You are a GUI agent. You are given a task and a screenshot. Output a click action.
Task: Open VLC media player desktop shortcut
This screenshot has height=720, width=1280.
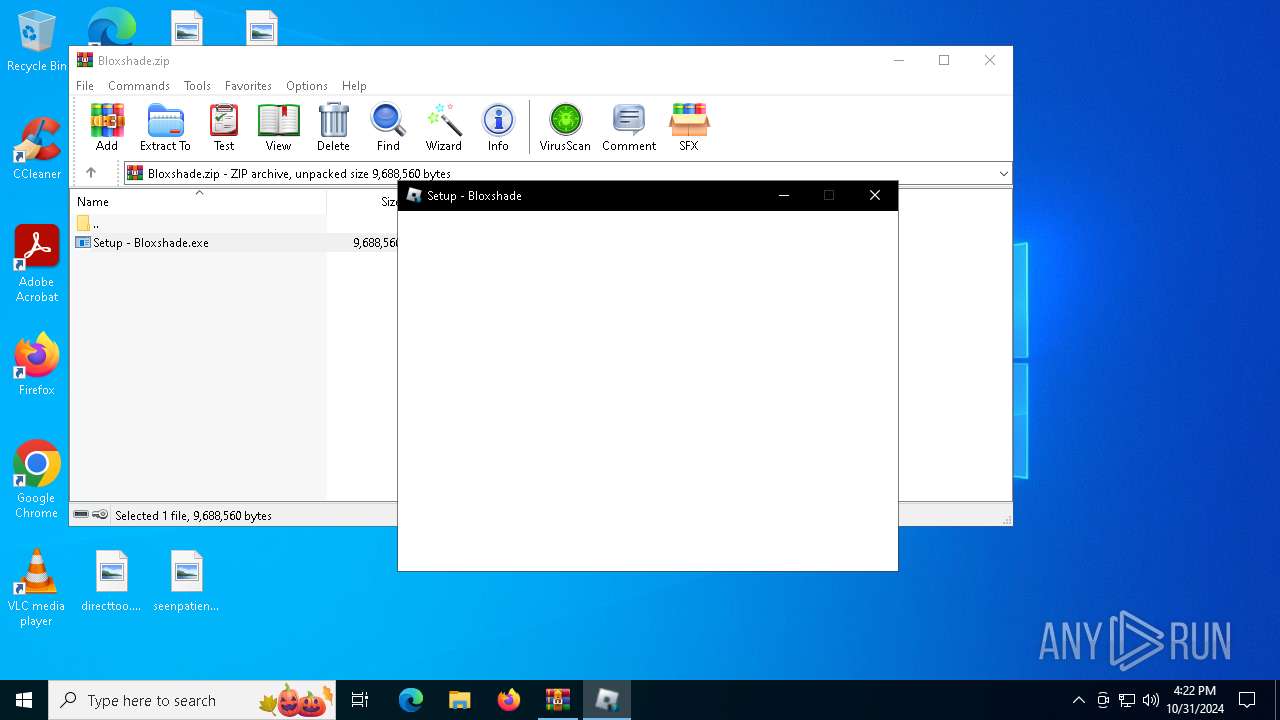pyautogui.click(x=37, y=588)
